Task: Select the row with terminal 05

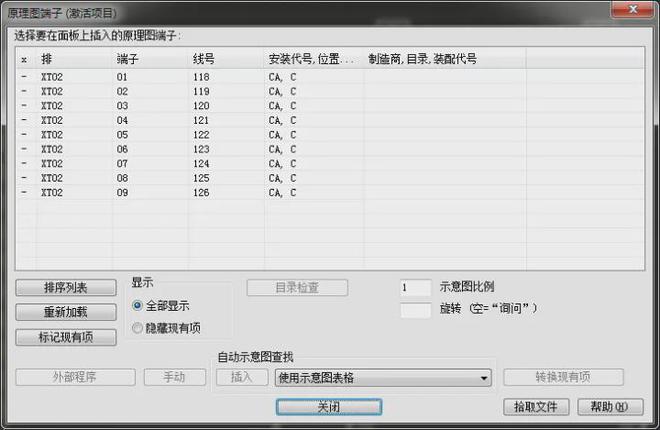Action: coord(330,135)
